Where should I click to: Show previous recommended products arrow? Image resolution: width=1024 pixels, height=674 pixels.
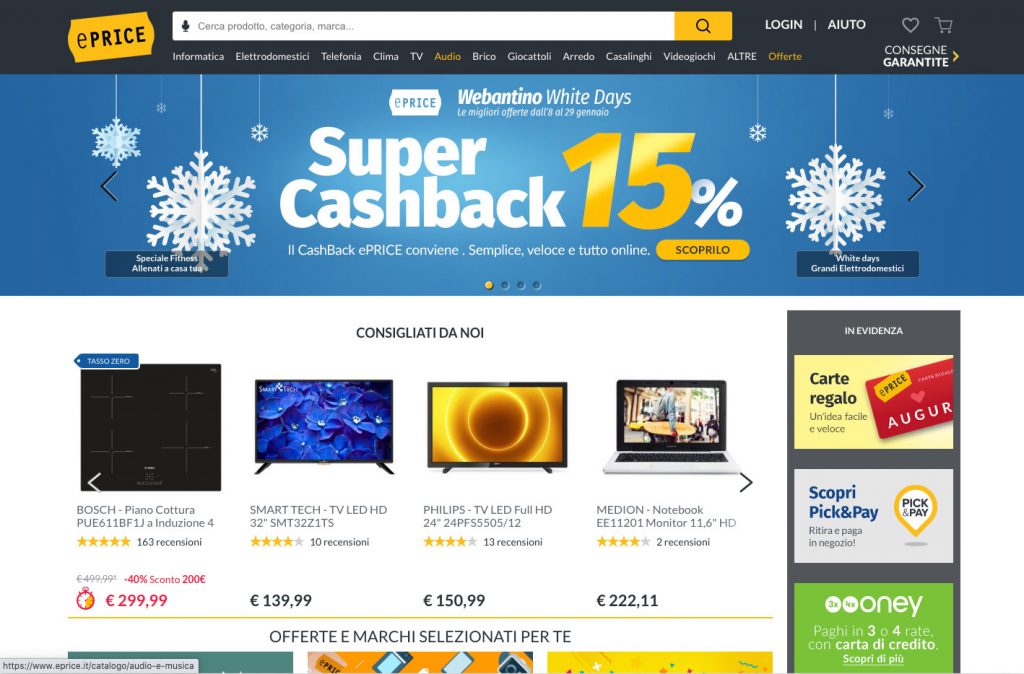coord(95,483)
